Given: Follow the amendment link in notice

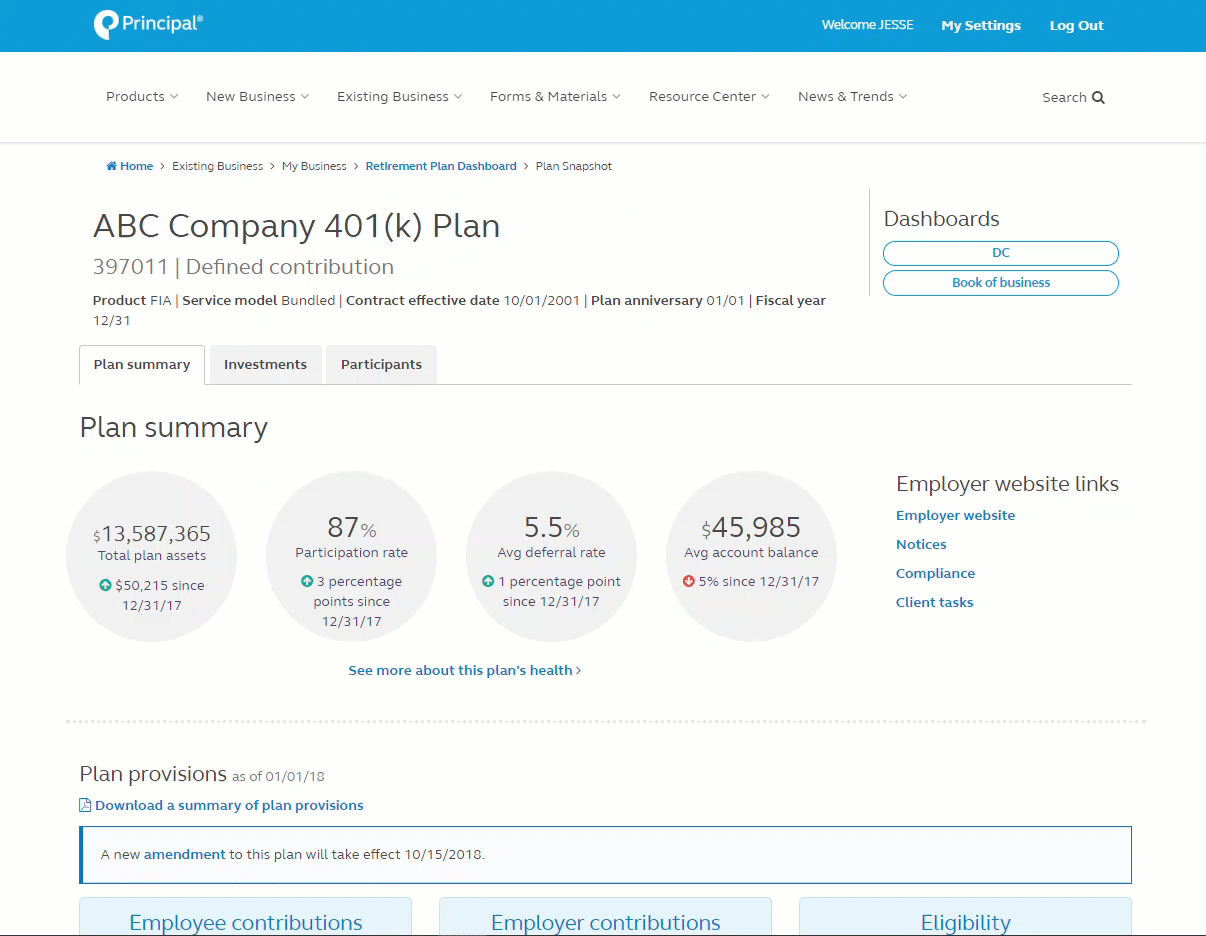Looking at the screenshot, I should point(184,855).
